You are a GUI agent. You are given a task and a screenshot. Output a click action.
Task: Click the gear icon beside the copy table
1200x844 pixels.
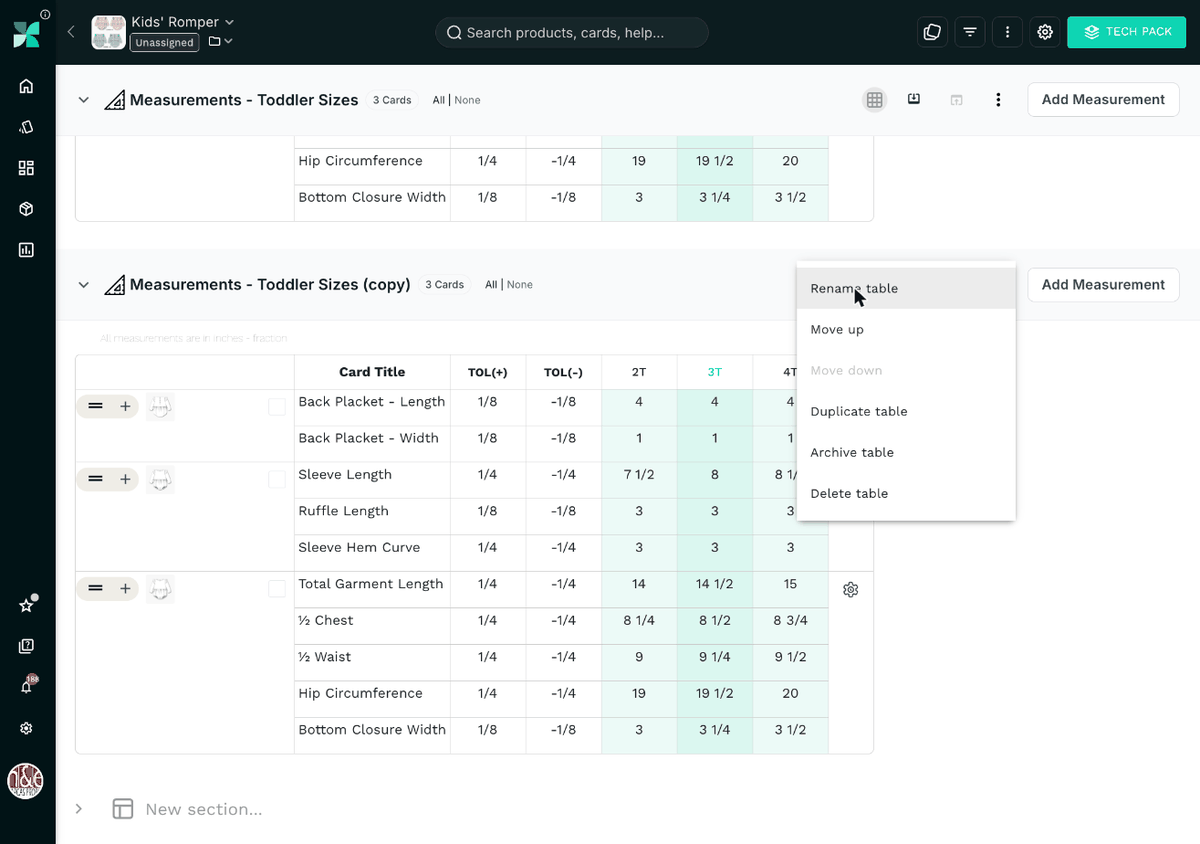click(851, 590)
